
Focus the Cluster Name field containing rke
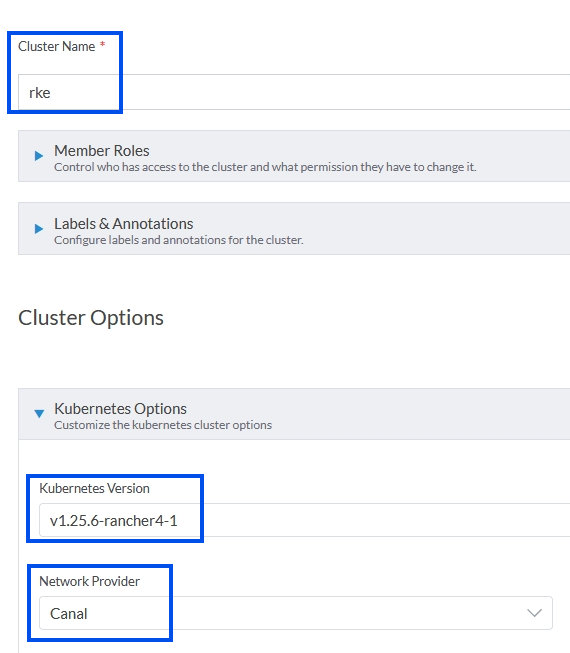pos(294,92)
